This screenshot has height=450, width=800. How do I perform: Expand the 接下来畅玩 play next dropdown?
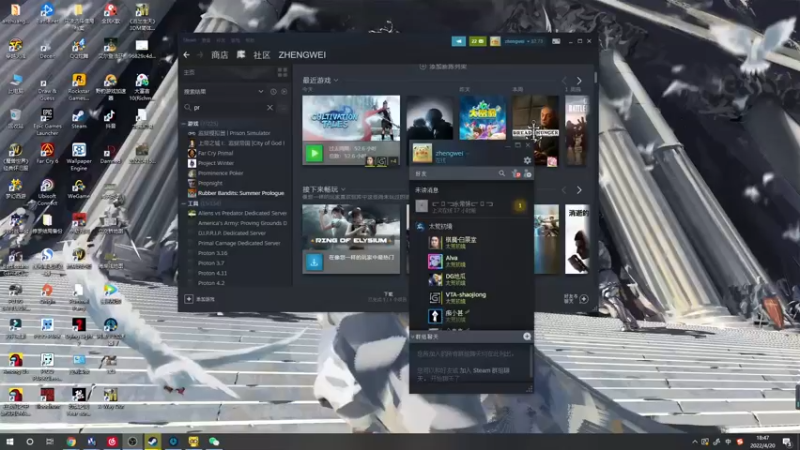343,189
